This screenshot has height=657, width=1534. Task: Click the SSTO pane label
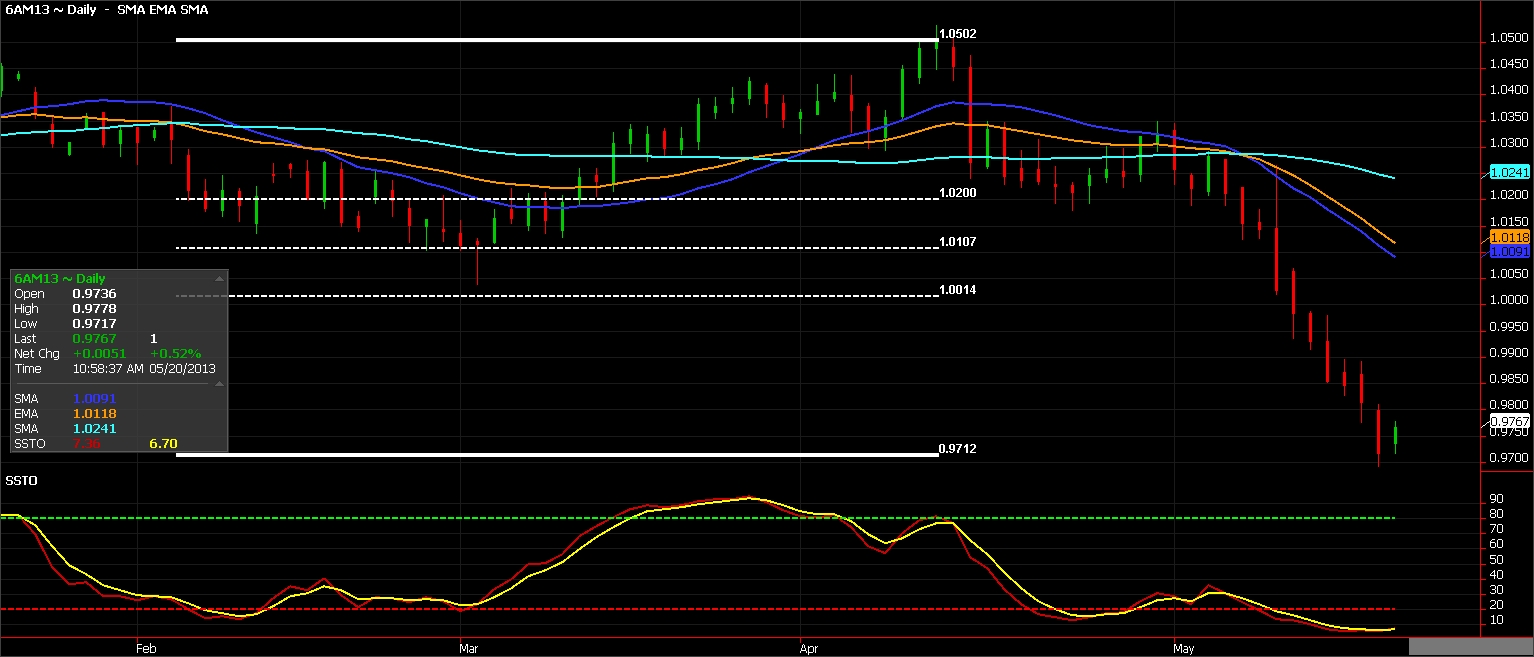pyautogui.click(x=21, y=481)
